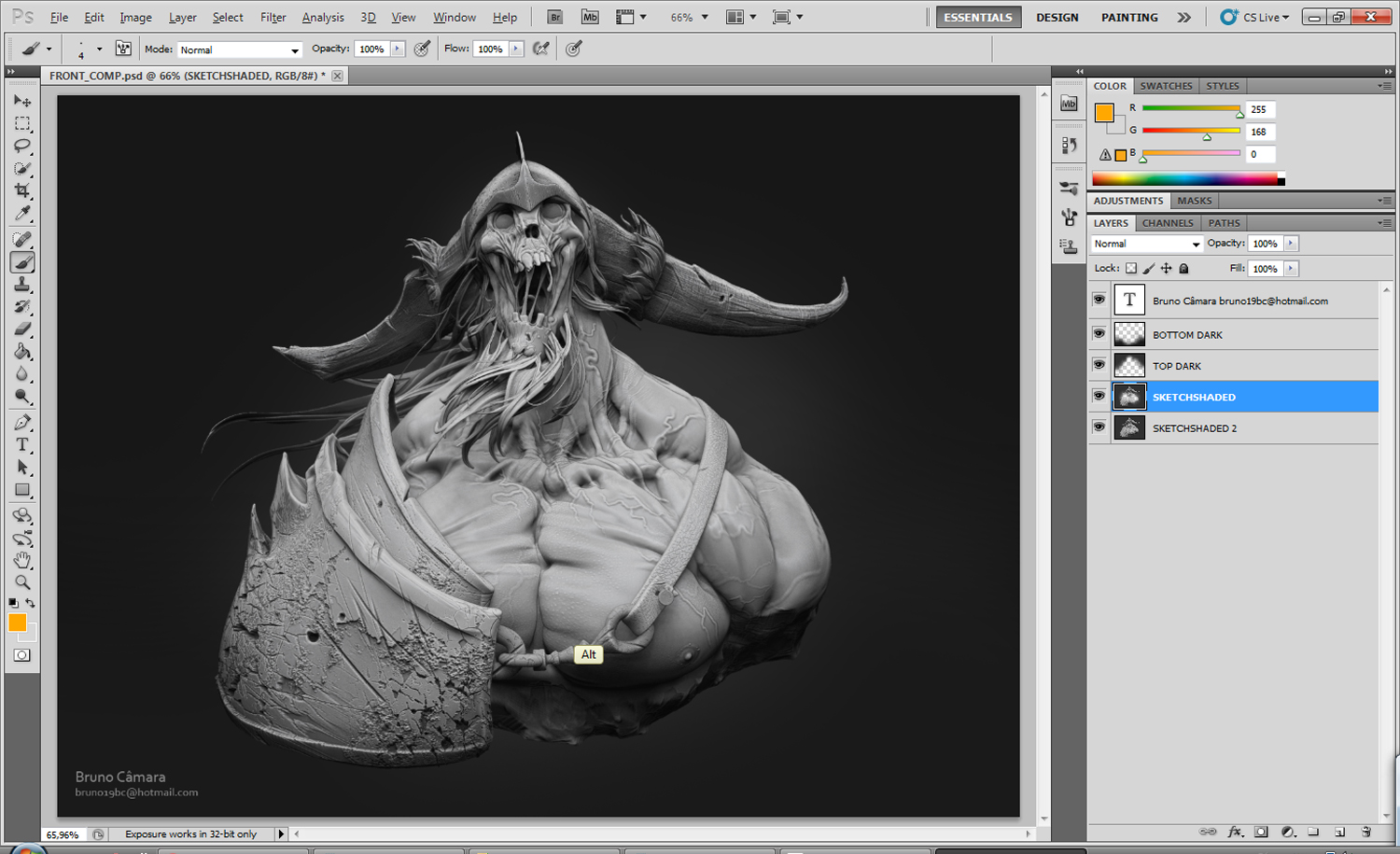The image size is (1400, 854).
Task: Hide the Bruno Câmara text layer
Action: (x=1099, y=300)
